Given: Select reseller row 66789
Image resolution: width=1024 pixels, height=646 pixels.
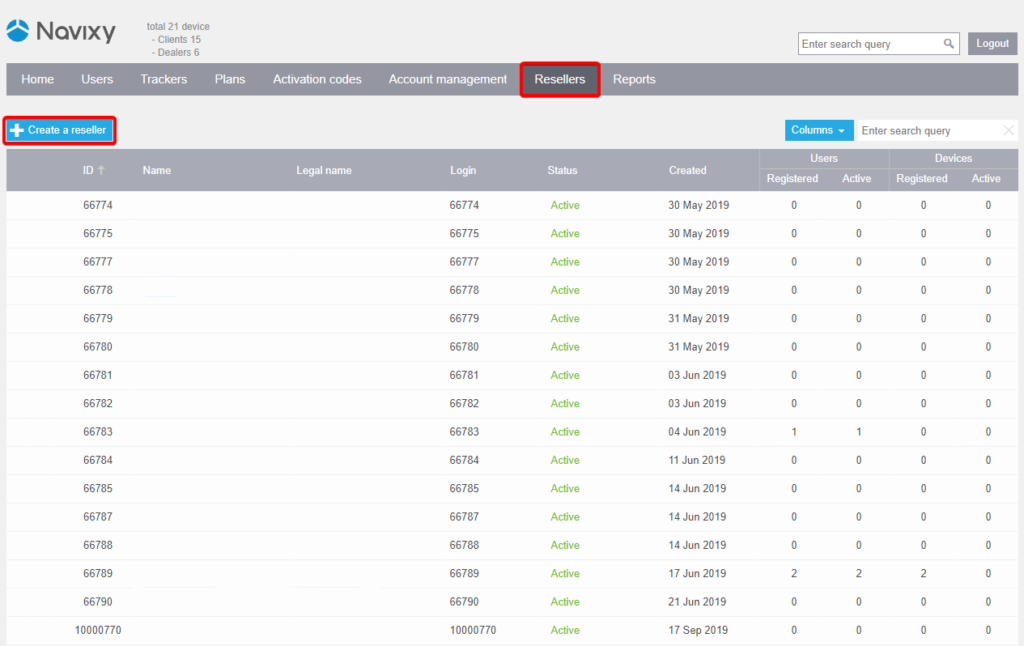Looking at the screenshot, I should [512, 573].
